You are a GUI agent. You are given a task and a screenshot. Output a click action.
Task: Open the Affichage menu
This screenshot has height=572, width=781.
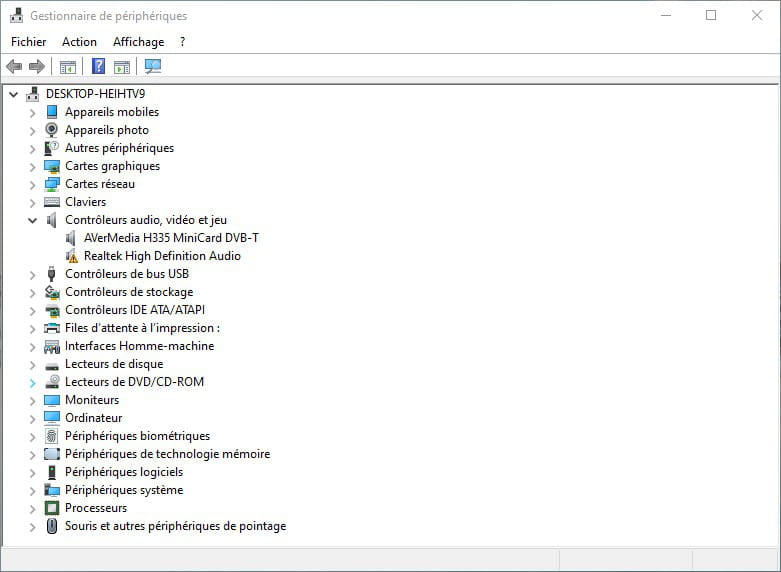138,42
